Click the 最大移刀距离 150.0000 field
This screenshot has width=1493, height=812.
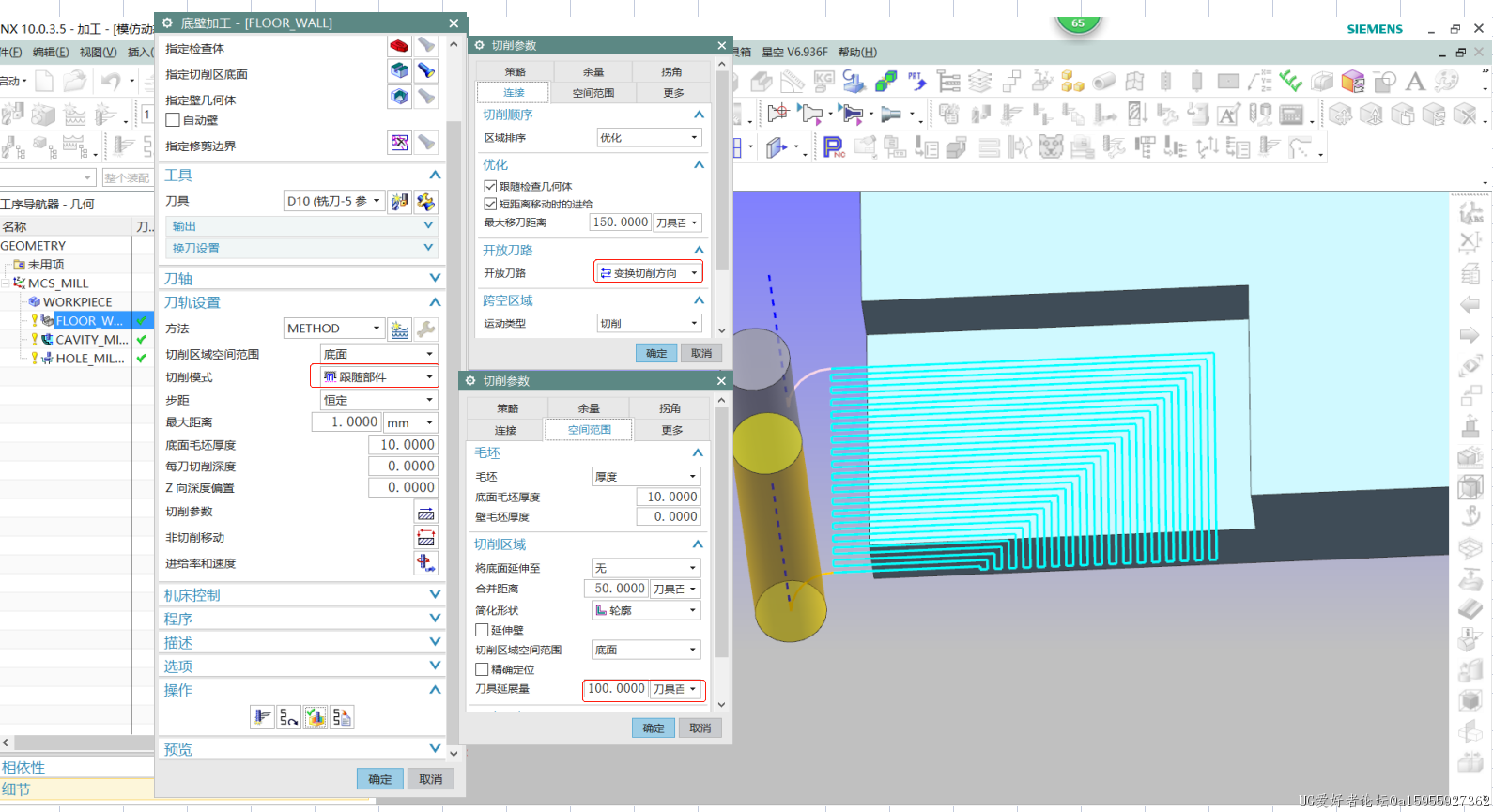(620, 222)
